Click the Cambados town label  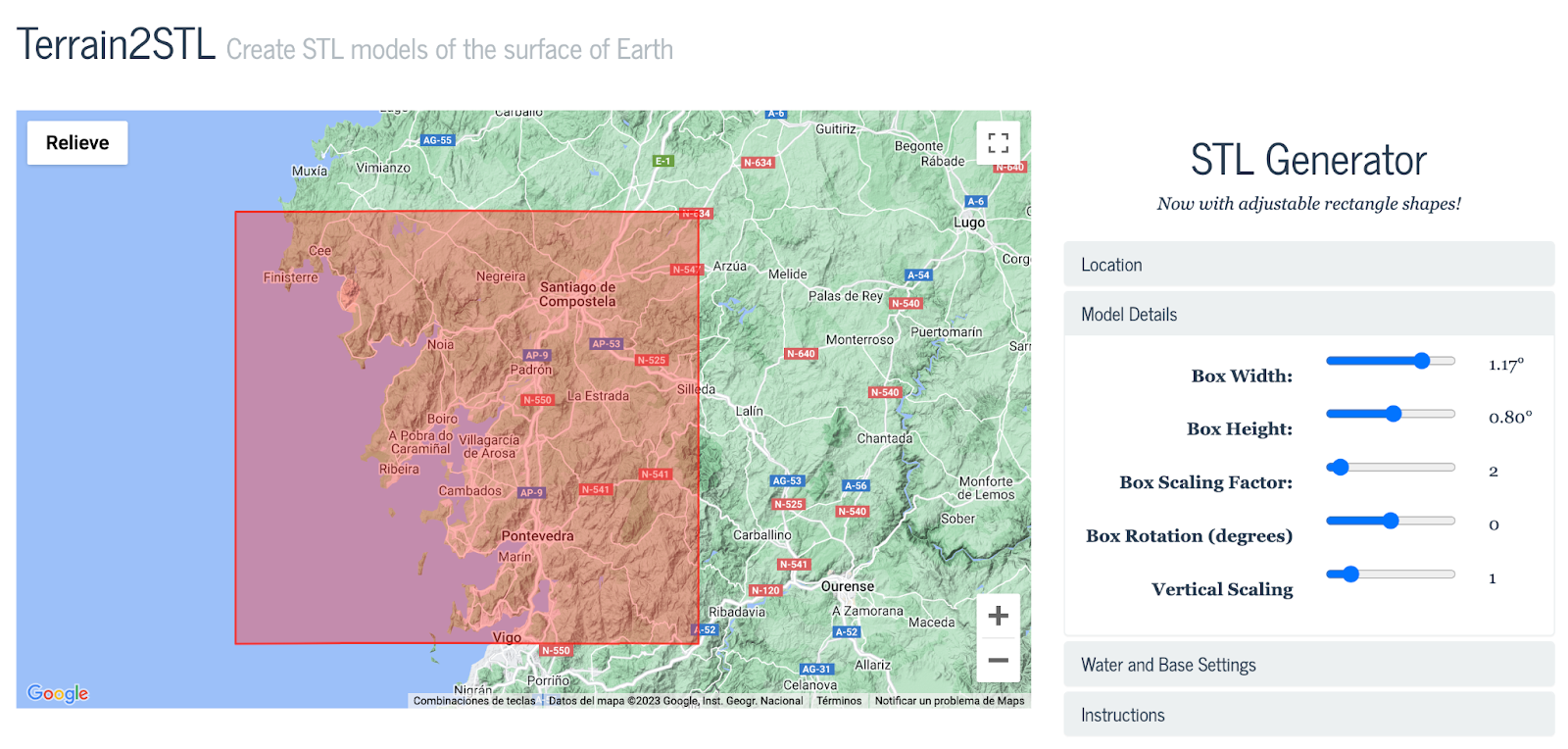tap(469, 491)
